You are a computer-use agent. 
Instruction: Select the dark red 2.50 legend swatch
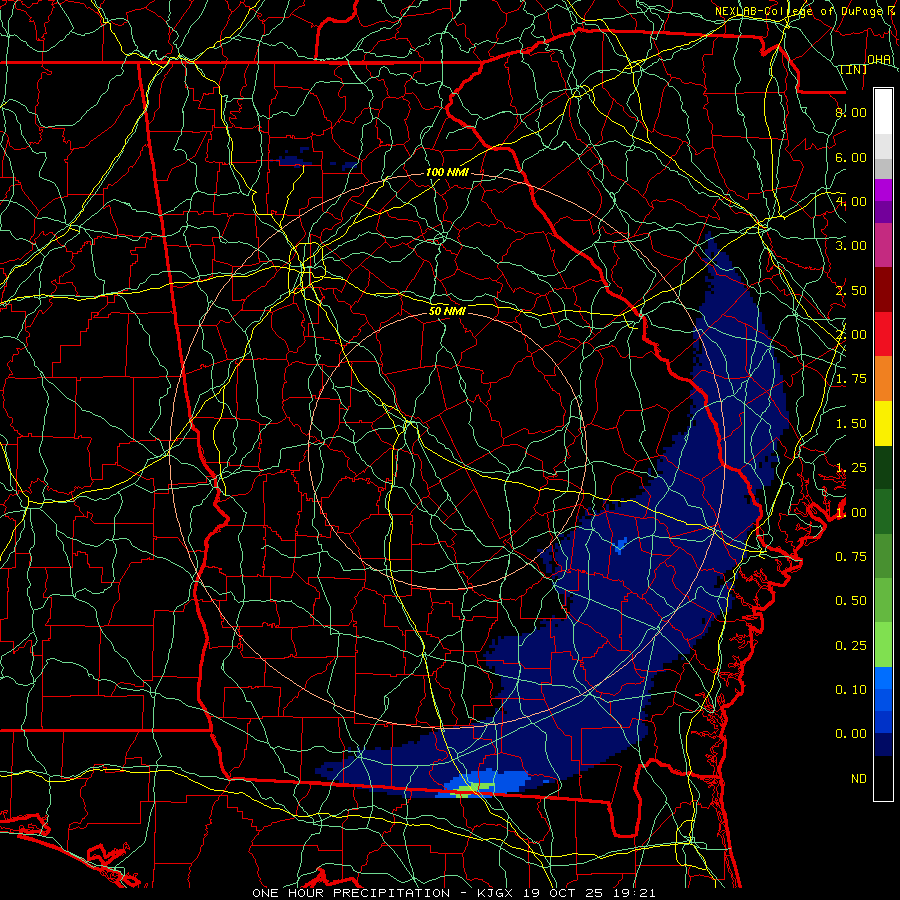883,290
